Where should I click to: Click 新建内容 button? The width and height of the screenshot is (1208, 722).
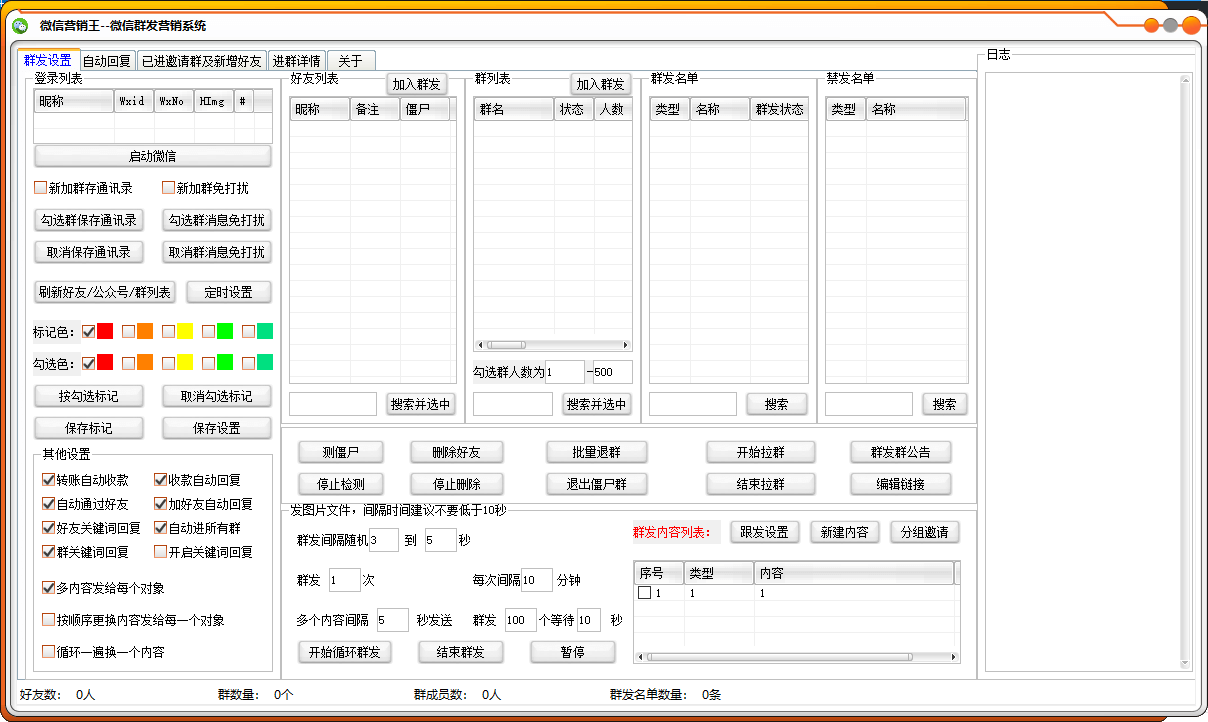(x=845, y=532)
